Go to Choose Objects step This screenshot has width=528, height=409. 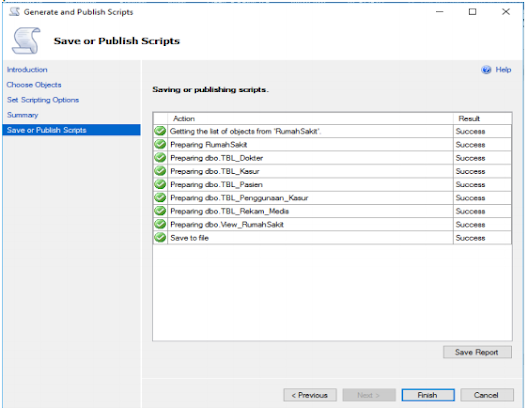click(34, 85)
